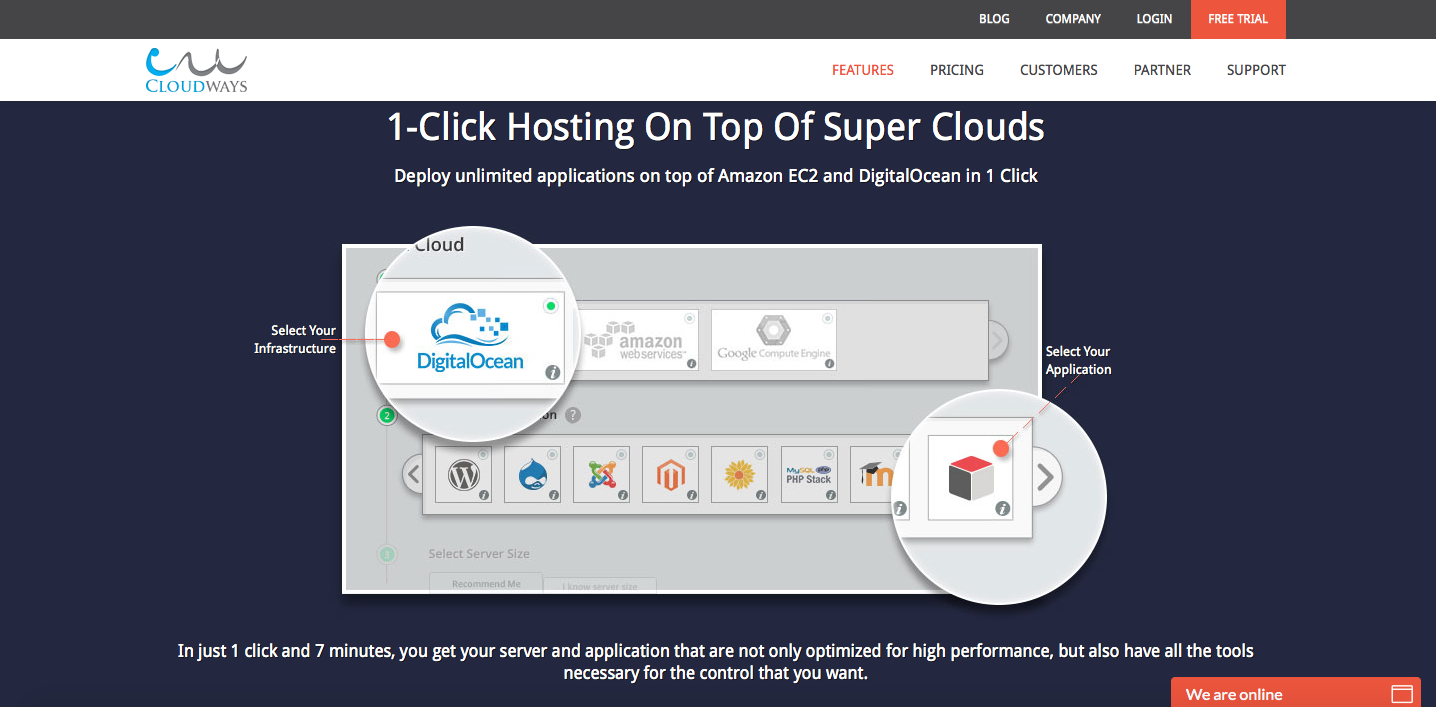Choose the MySQL PHP Stack icon
Viewport: 1436px width, 707px height.
[x=808, y=475]
